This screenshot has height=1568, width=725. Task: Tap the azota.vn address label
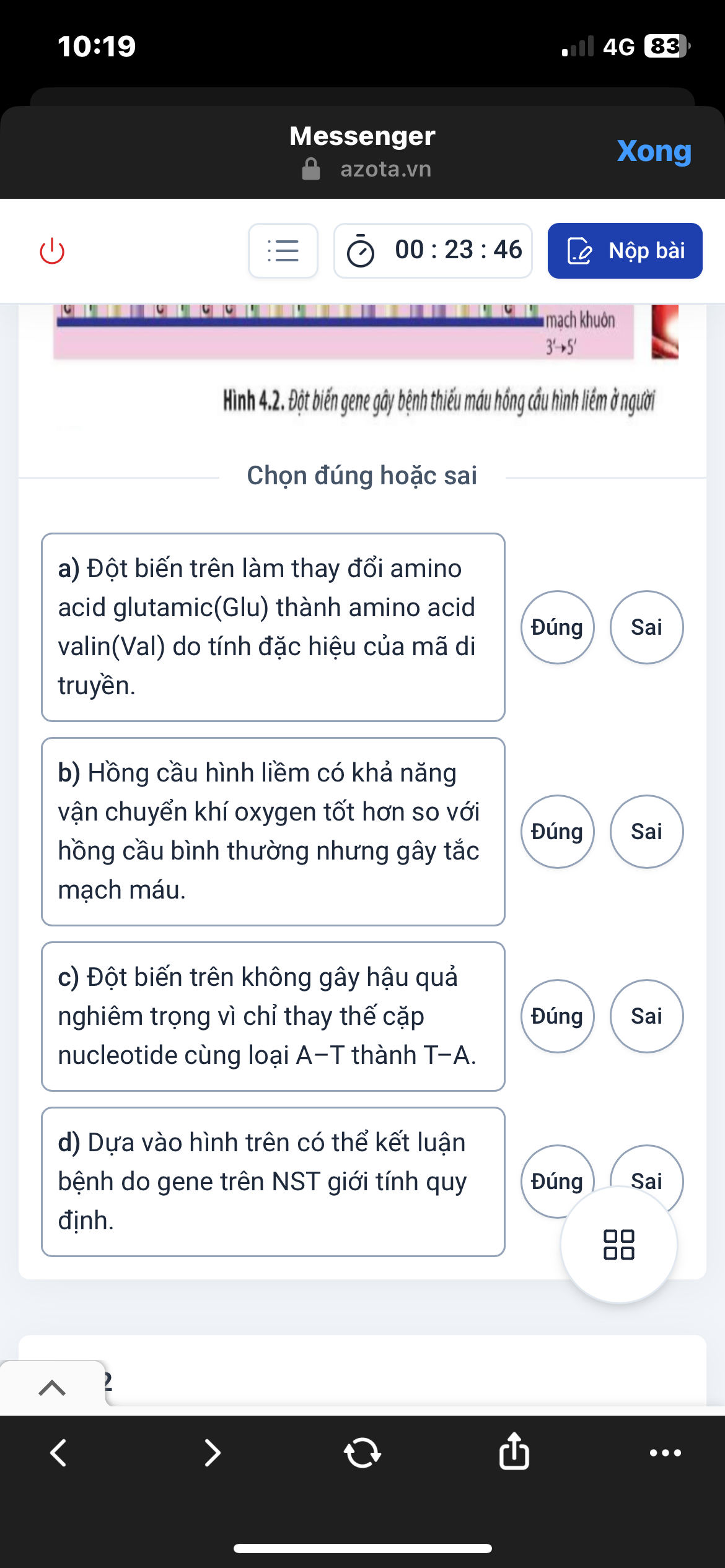point(385,169)
